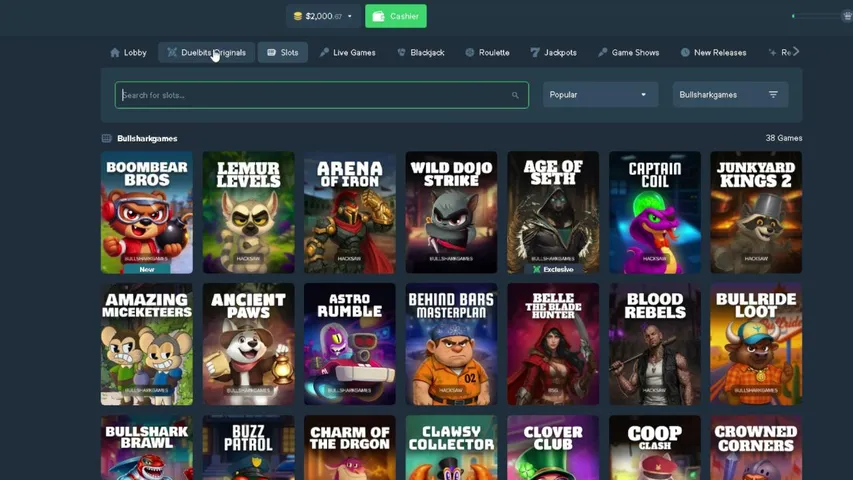Open the Behind Bars Masterplan game
853x480 pixels.
click(x=452, y=344)
